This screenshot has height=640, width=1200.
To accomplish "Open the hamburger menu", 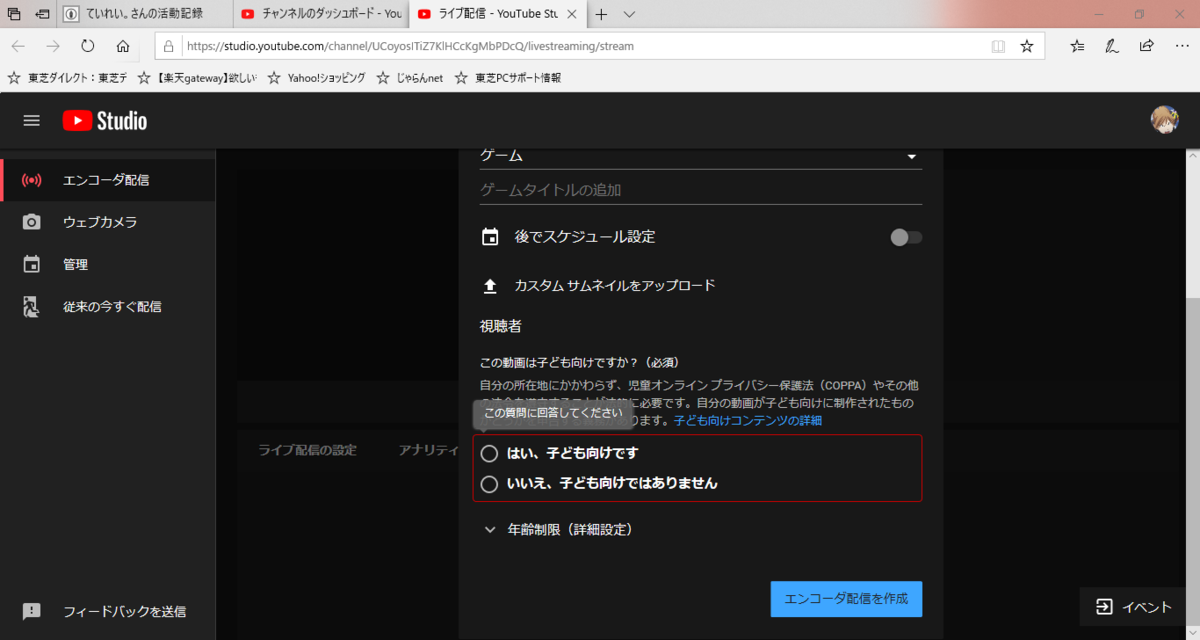I will pyautogui.click(x=31, y=120).
